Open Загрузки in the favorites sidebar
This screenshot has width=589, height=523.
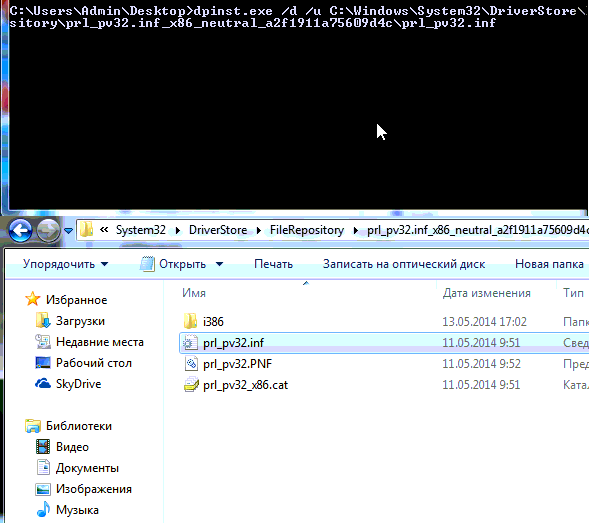pos(80,321)
